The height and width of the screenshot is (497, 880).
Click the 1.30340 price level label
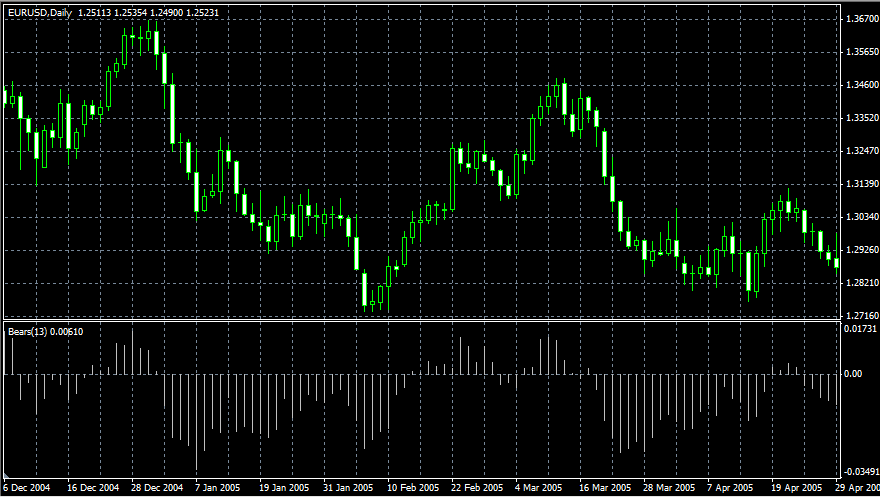pos(861,217)
